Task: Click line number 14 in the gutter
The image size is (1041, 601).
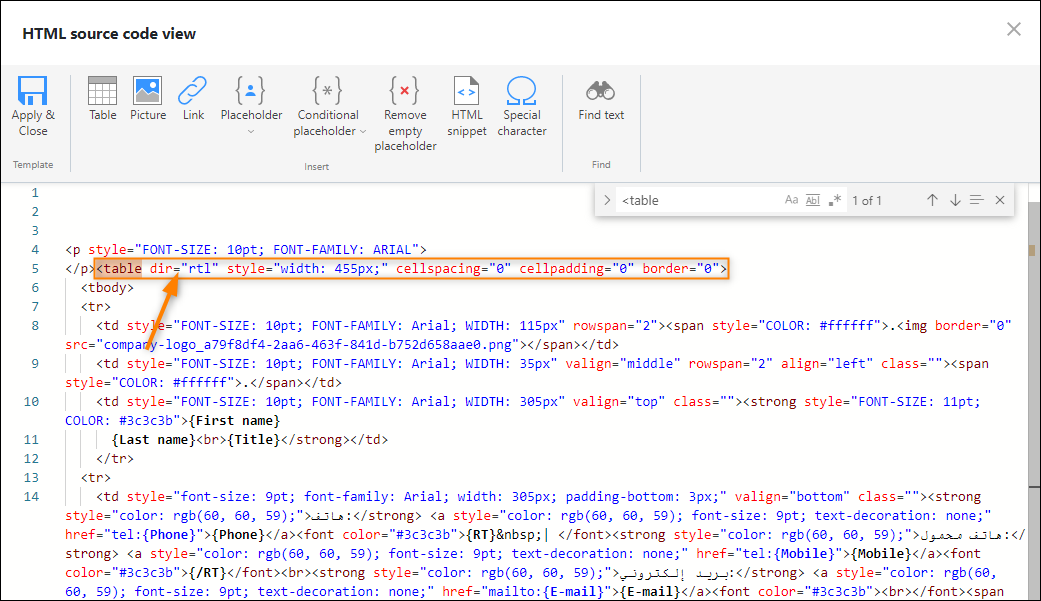Action: click(x=31, y=496)
